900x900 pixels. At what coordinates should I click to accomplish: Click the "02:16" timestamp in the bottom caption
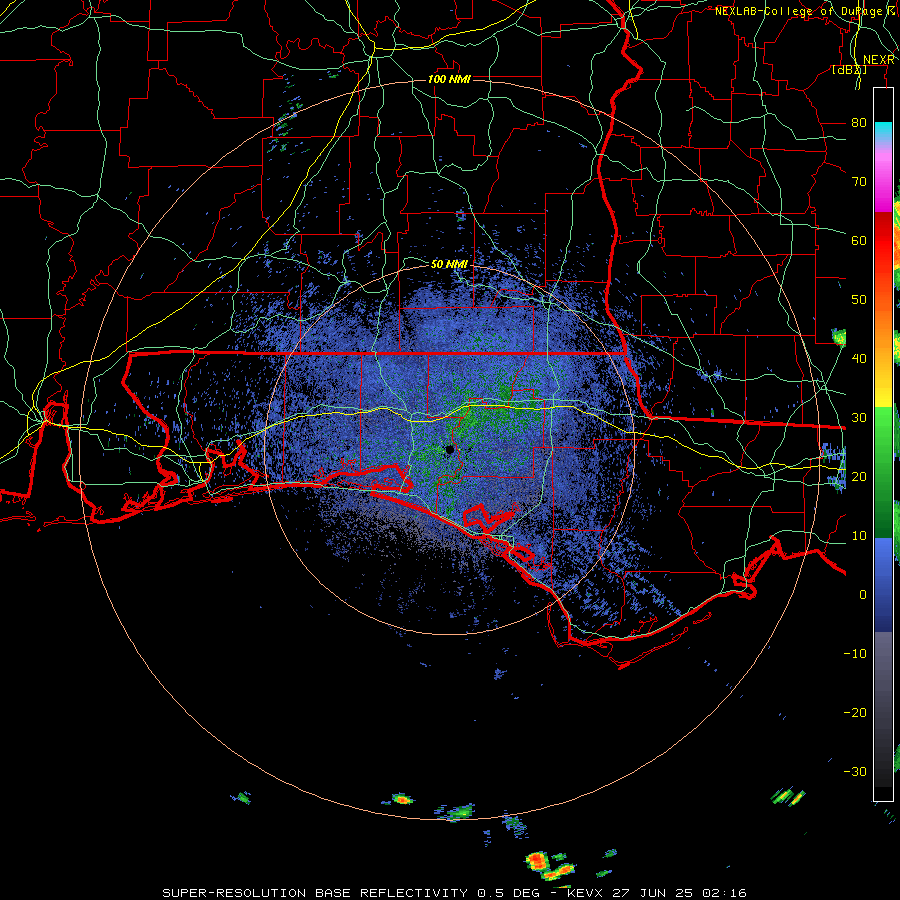coord(725,893)
